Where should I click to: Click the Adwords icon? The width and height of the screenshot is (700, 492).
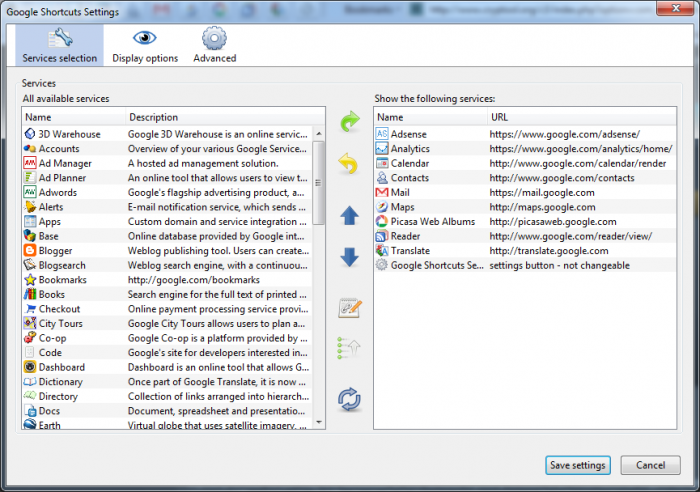(30, 192)
